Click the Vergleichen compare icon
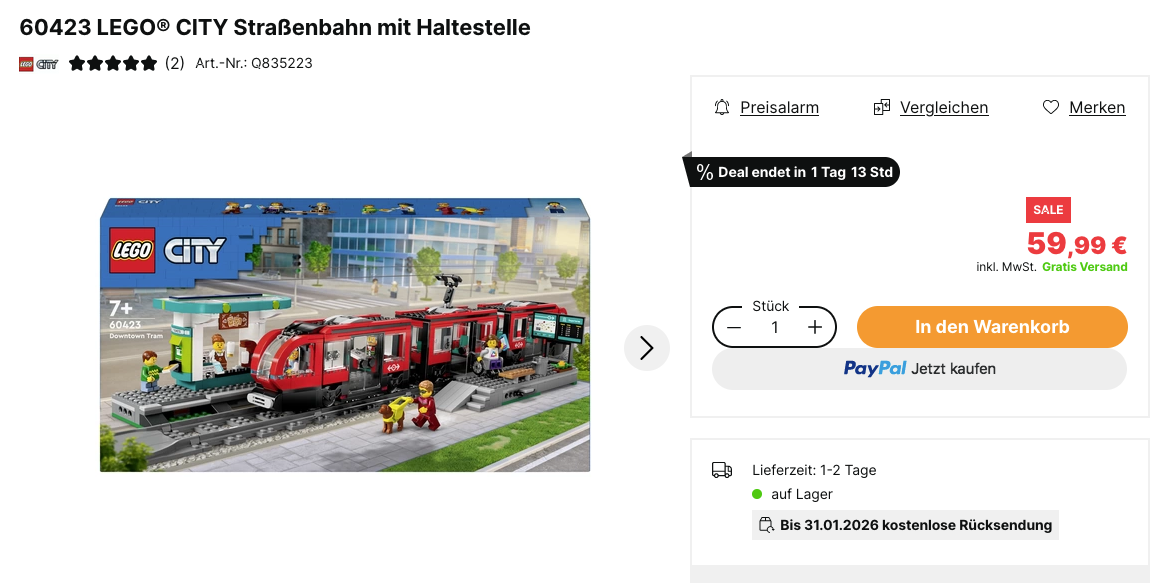The width and height of the screenshot is (1163, 583). point(881,108)
